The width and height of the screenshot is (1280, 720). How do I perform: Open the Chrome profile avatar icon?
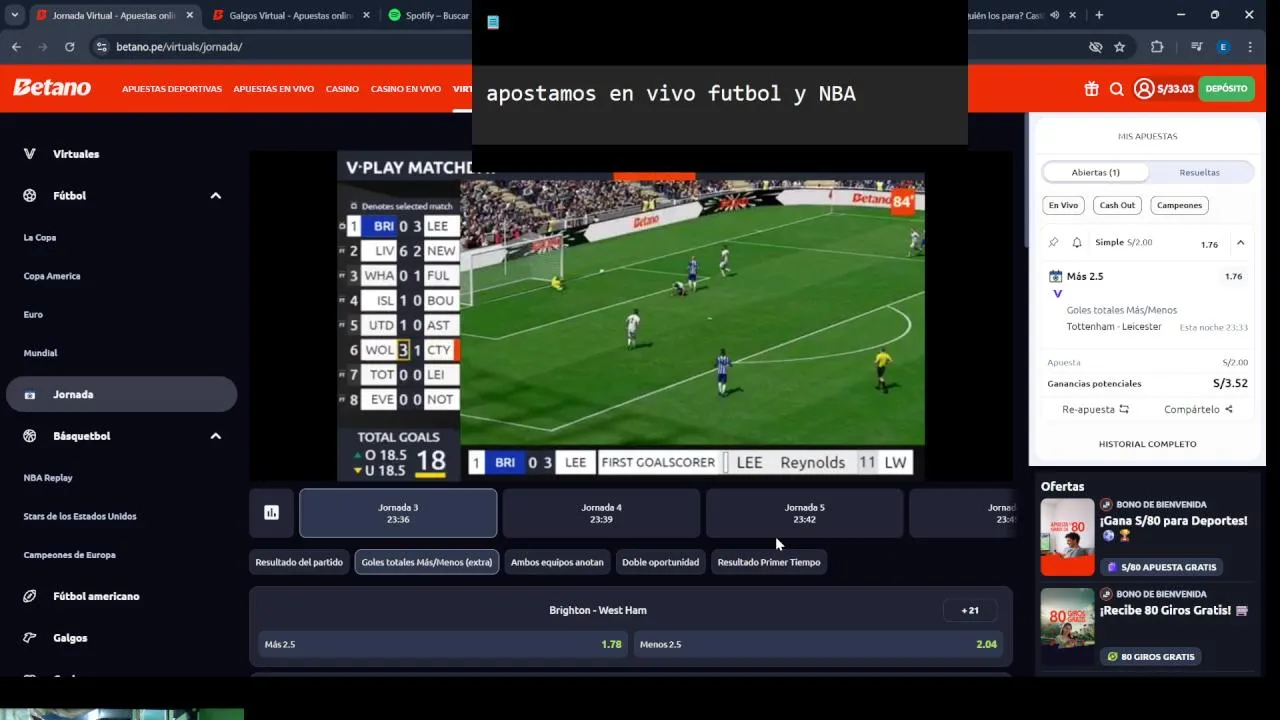click(1223, 47)
